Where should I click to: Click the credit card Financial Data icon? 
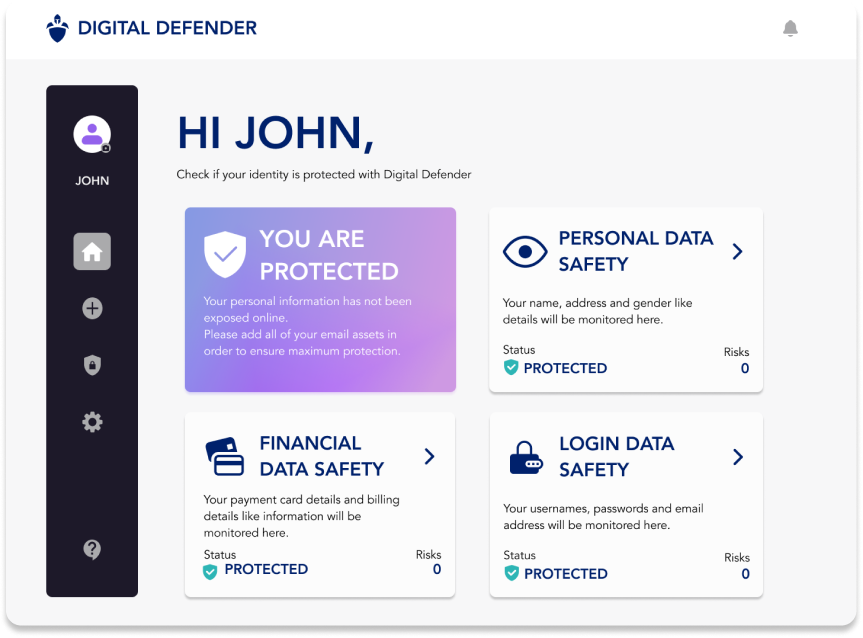(x=225, y=457)
